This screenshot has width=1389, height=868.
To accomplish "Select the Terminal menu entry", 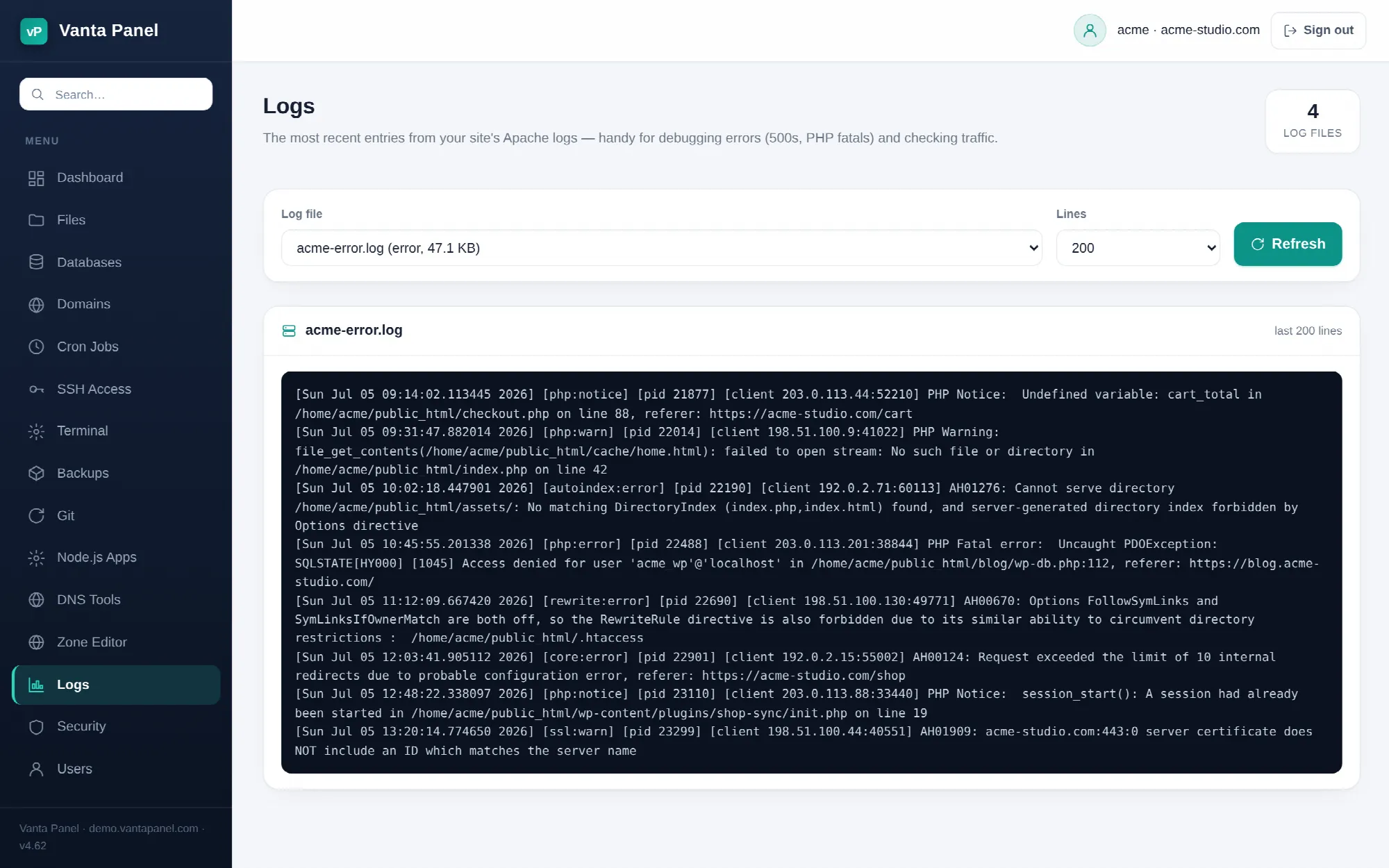I will 116,431.
